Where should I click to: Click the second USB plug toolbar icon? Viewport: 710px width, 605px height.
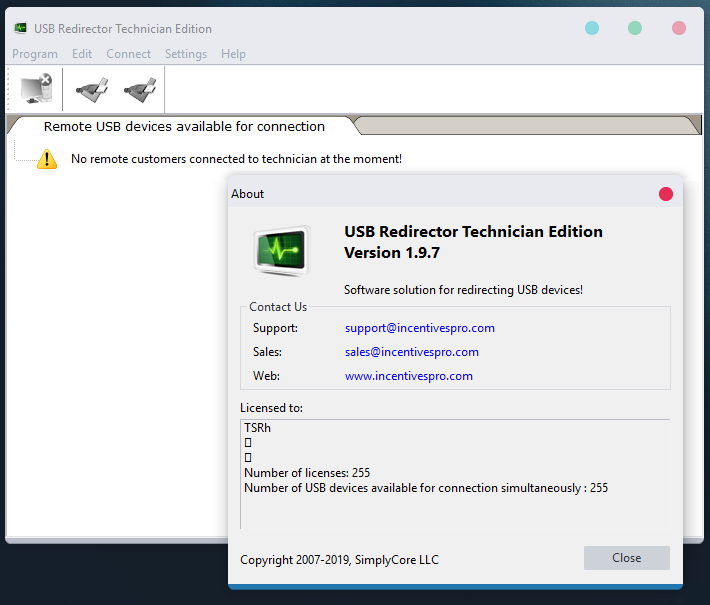point(140,90)
